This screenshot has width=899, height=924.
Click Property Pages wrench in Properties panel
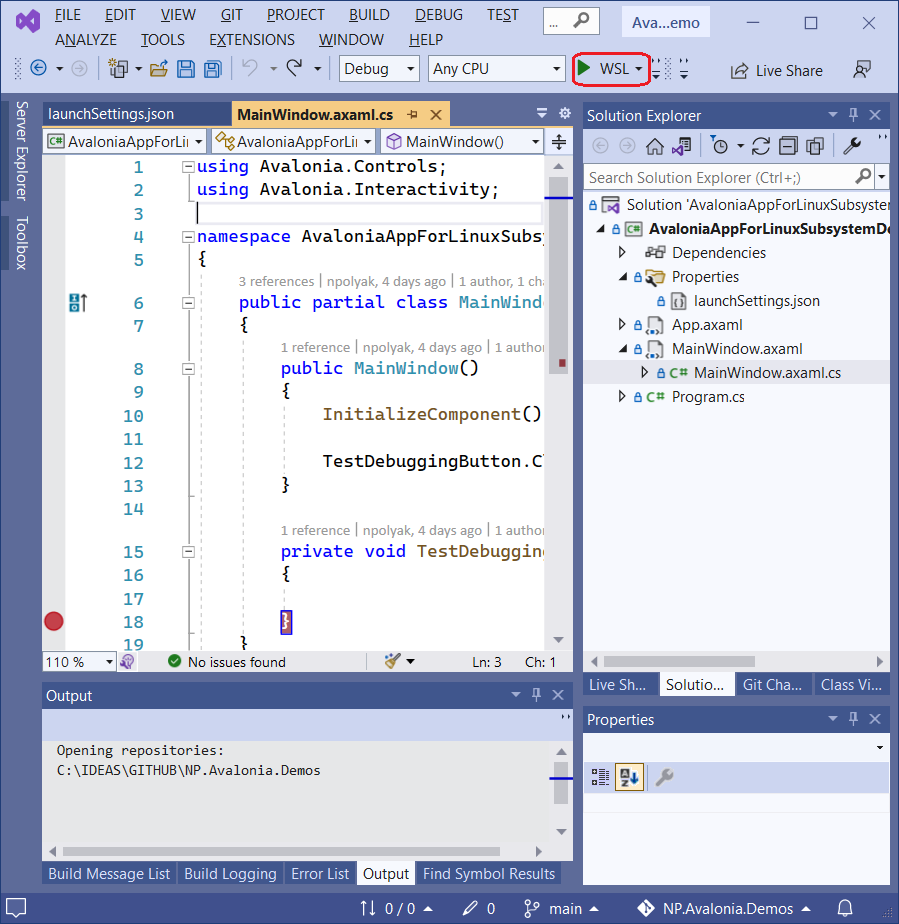coord(665,777)
